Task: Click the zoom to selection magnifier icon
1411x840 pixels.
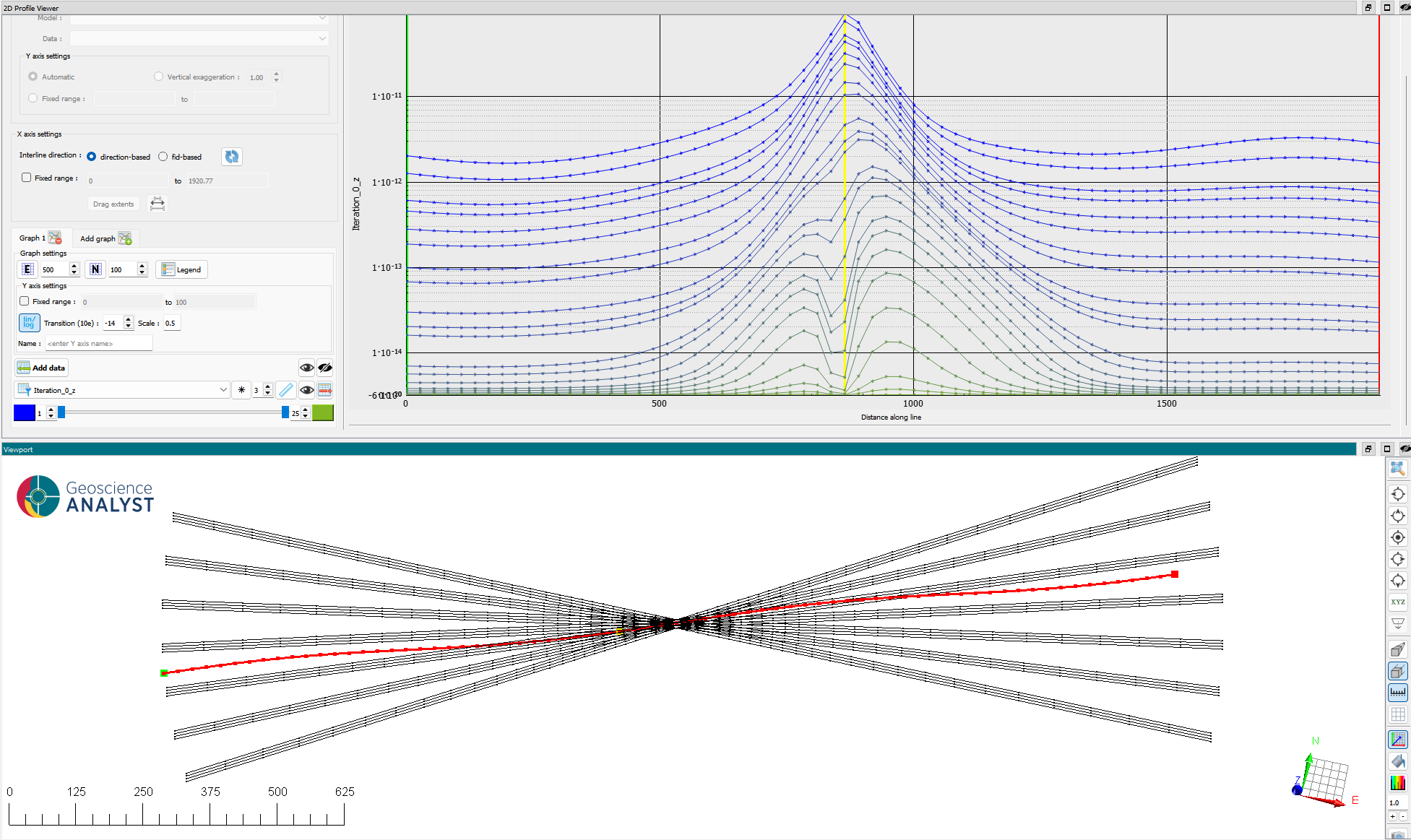Action: point(1397,469)
